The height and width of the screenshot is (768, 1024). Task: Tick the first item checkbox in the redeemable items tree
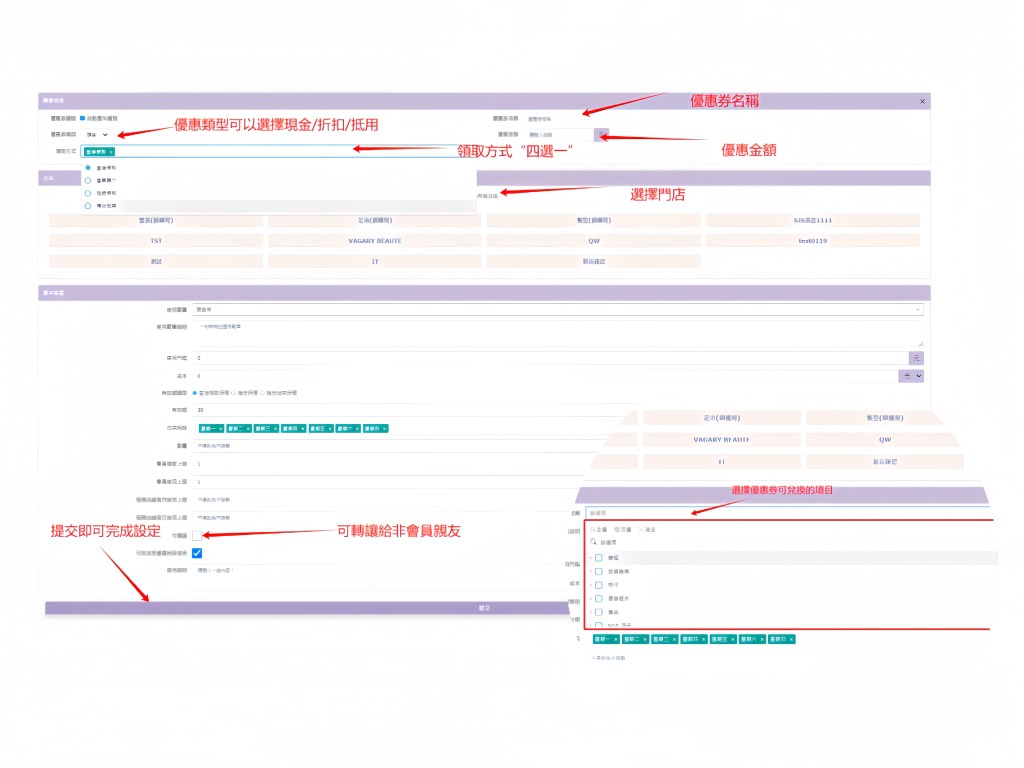tap(599, 558)
